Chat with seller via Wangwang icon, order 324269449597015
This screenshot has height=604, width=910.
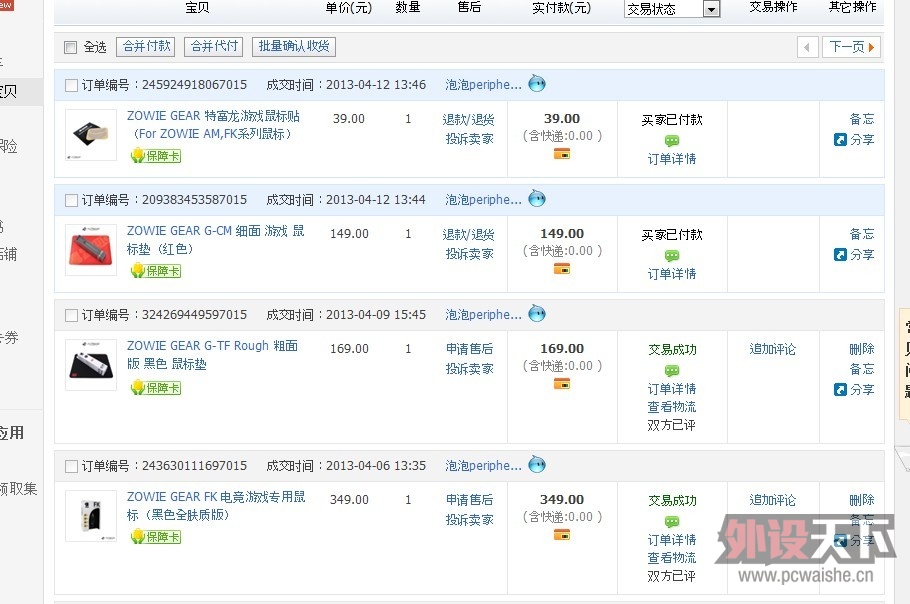(537, 313)
